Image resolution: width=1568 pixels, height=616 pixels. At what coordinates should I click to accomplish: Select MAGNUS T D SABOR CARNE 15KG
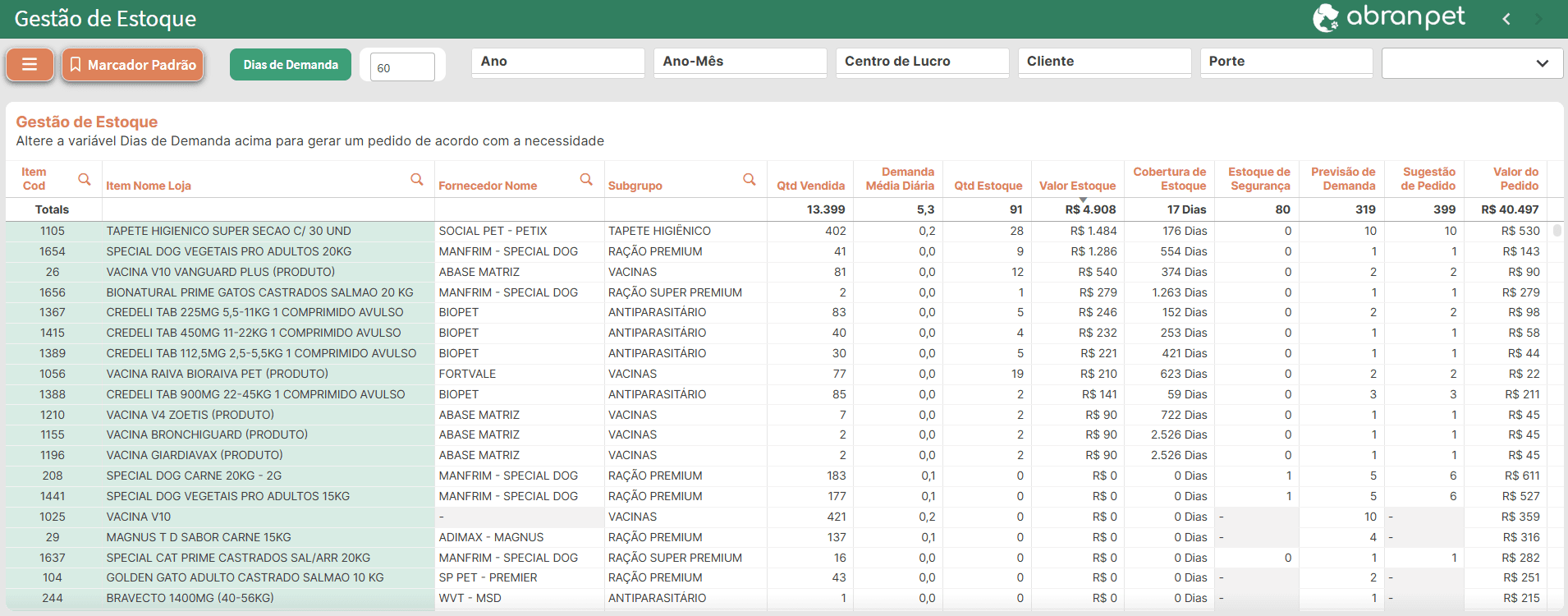(199, 537)
